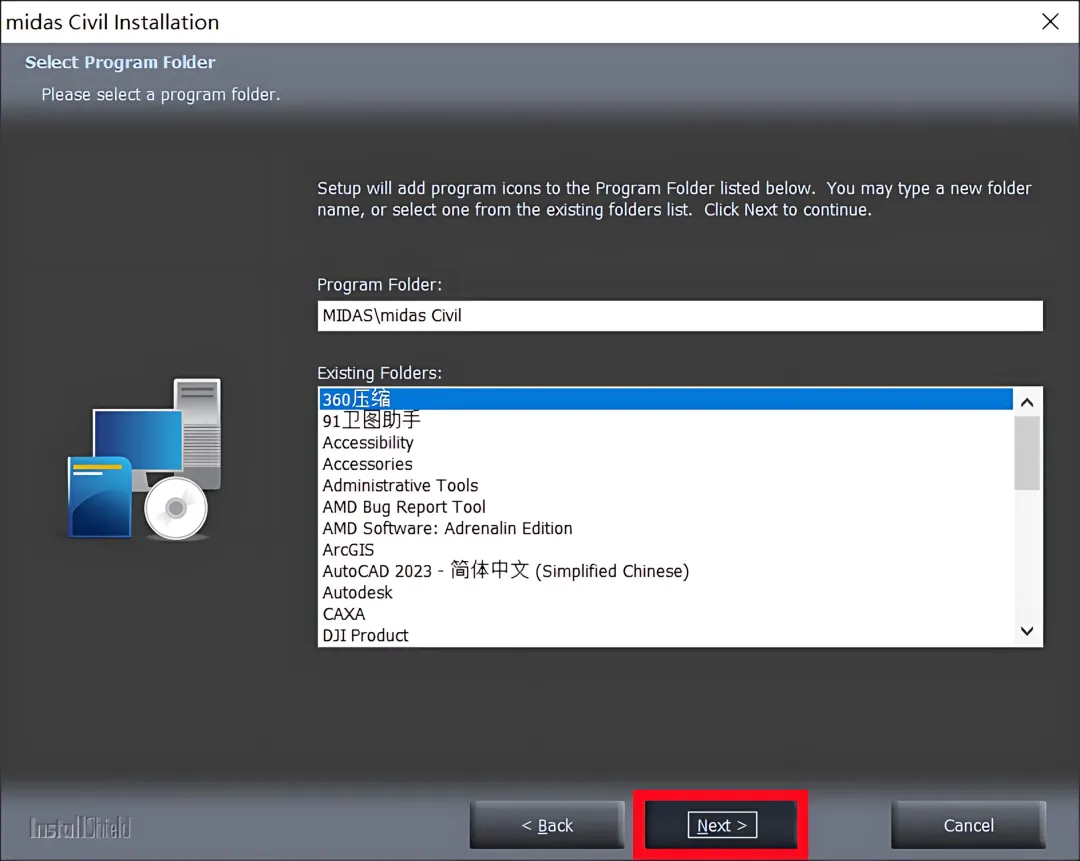Click the Next button to continue
The height and width of the screenshot is (861, 1080).
(721, 824)
